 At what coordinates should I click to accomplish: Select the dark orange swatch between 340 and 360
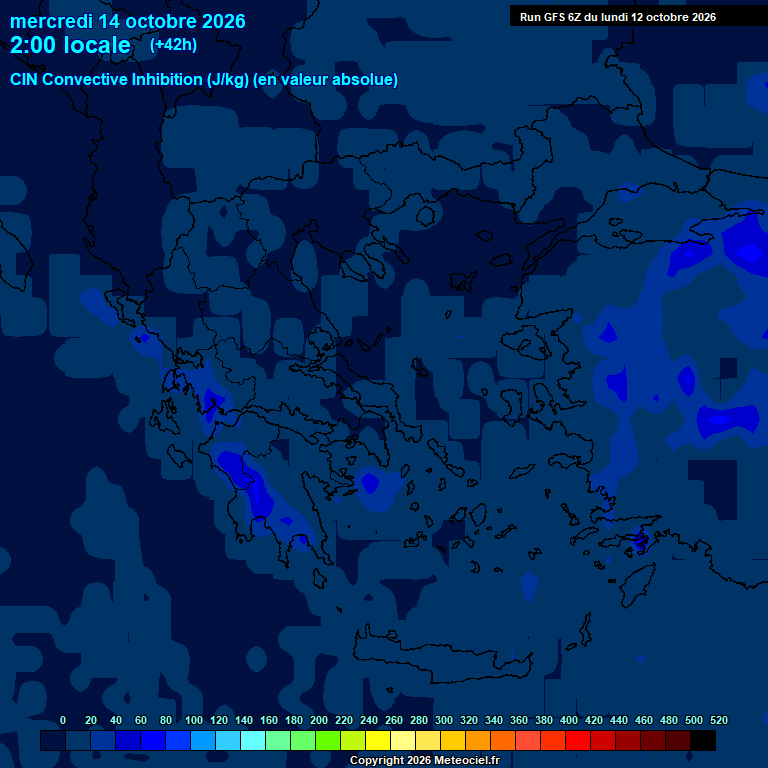tap(503, 741)
